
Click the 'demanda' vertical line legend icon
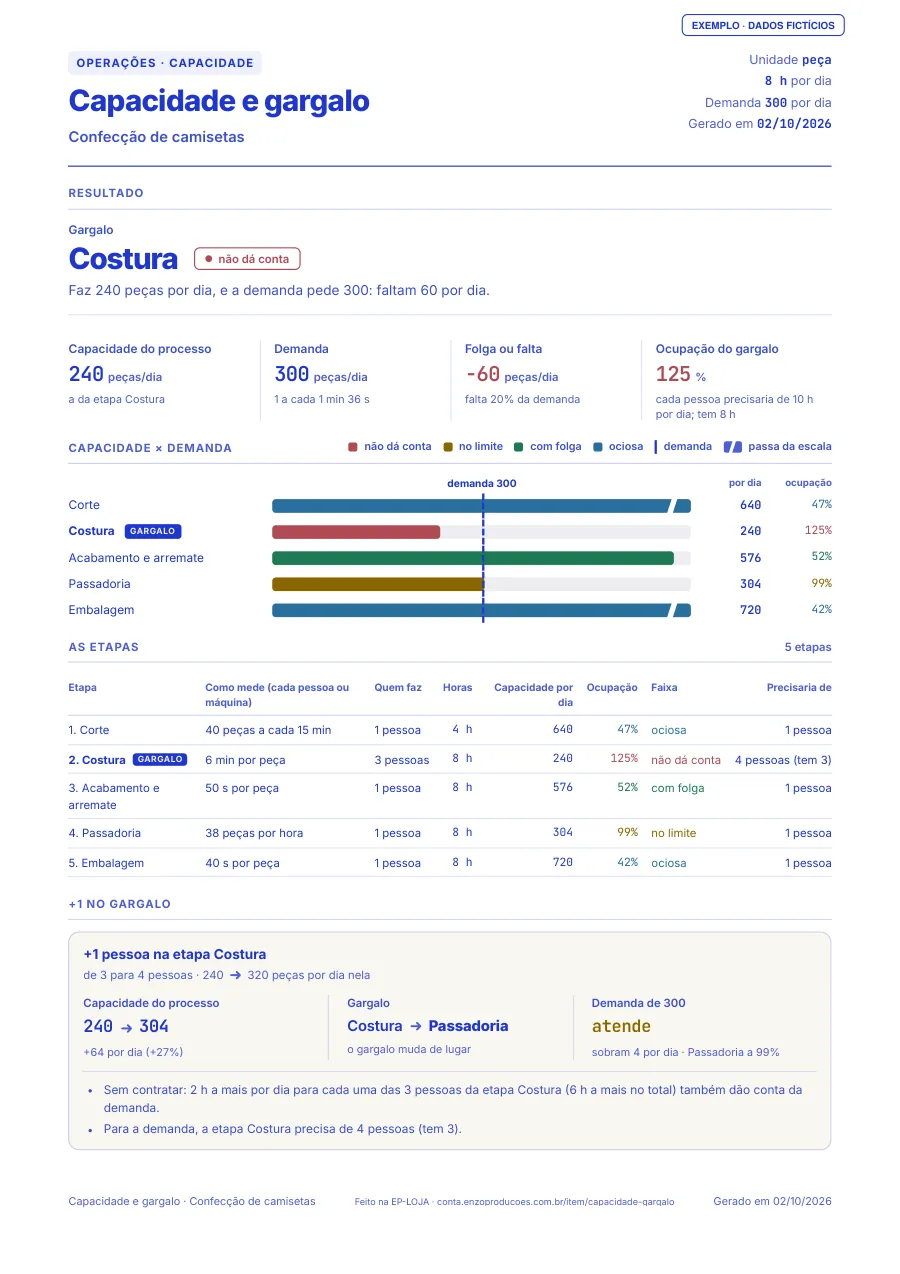(655, 447)
